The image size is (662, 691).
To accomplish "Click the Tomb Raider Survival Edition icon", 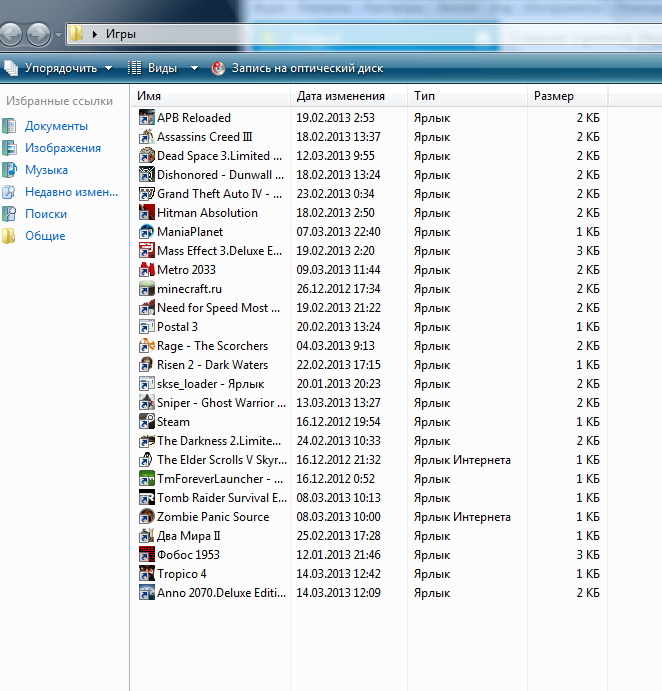I will [x=146, y=498].
